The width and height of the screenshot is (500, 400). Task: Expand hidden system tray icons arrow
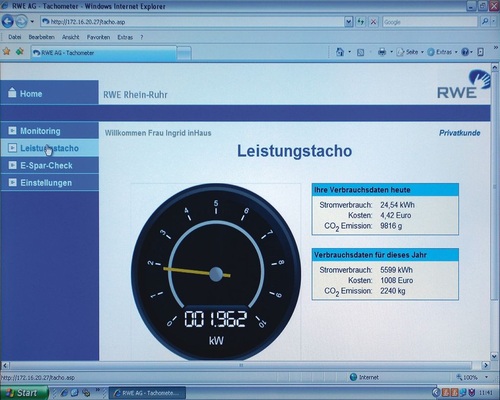coord(436,392)
